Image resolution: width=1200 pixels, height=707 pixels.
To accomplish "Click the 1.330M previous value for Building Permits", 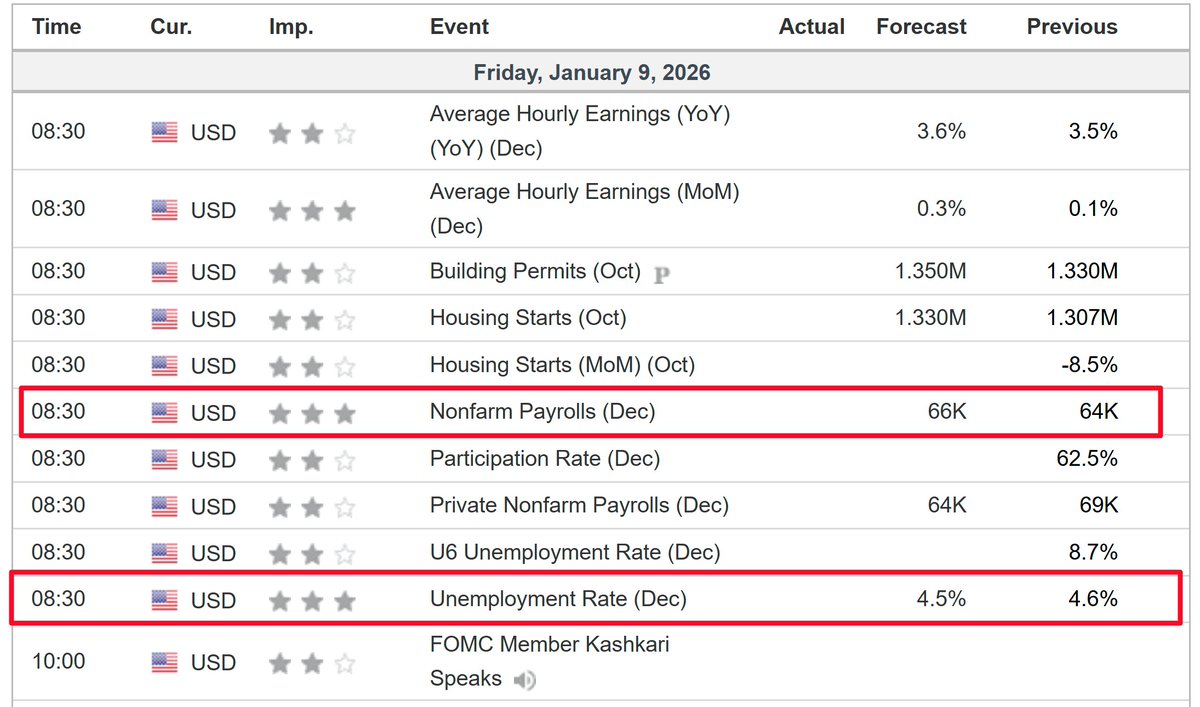I will 1082,271.
